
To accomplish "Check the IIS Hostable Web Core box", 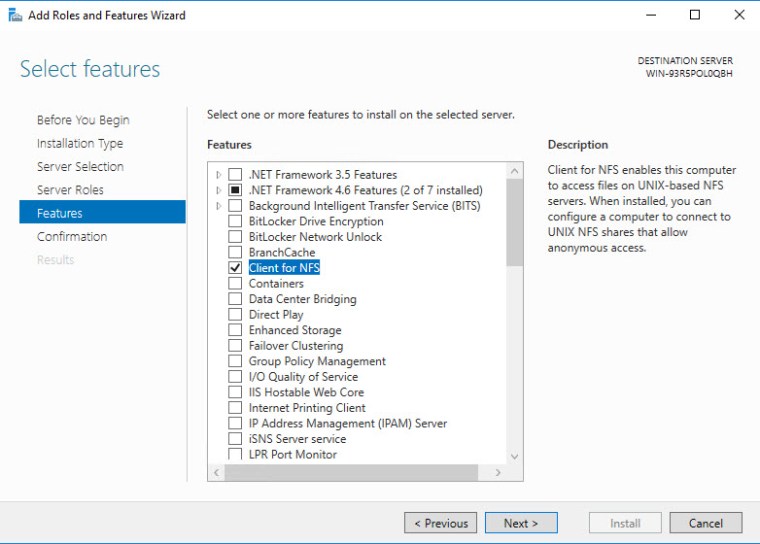I will [235, 392].
